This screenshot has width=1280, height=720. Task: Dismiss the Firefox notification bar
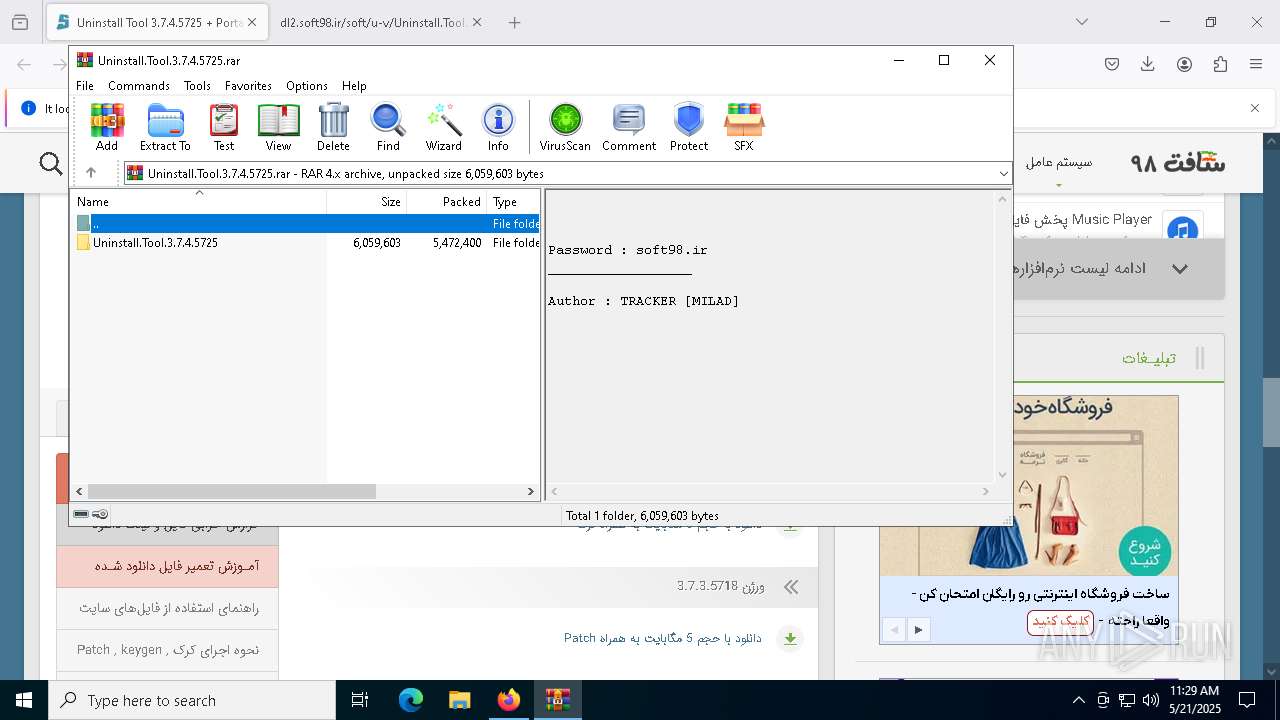pos(1255,108)
